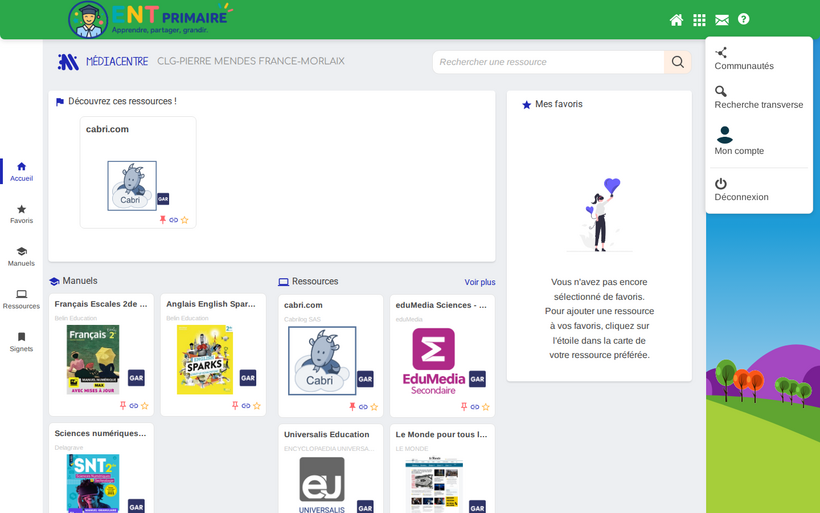Click GAR badge on eduMedia Sciences card
Screen dimensions: 820x513
tap(477, 379)
